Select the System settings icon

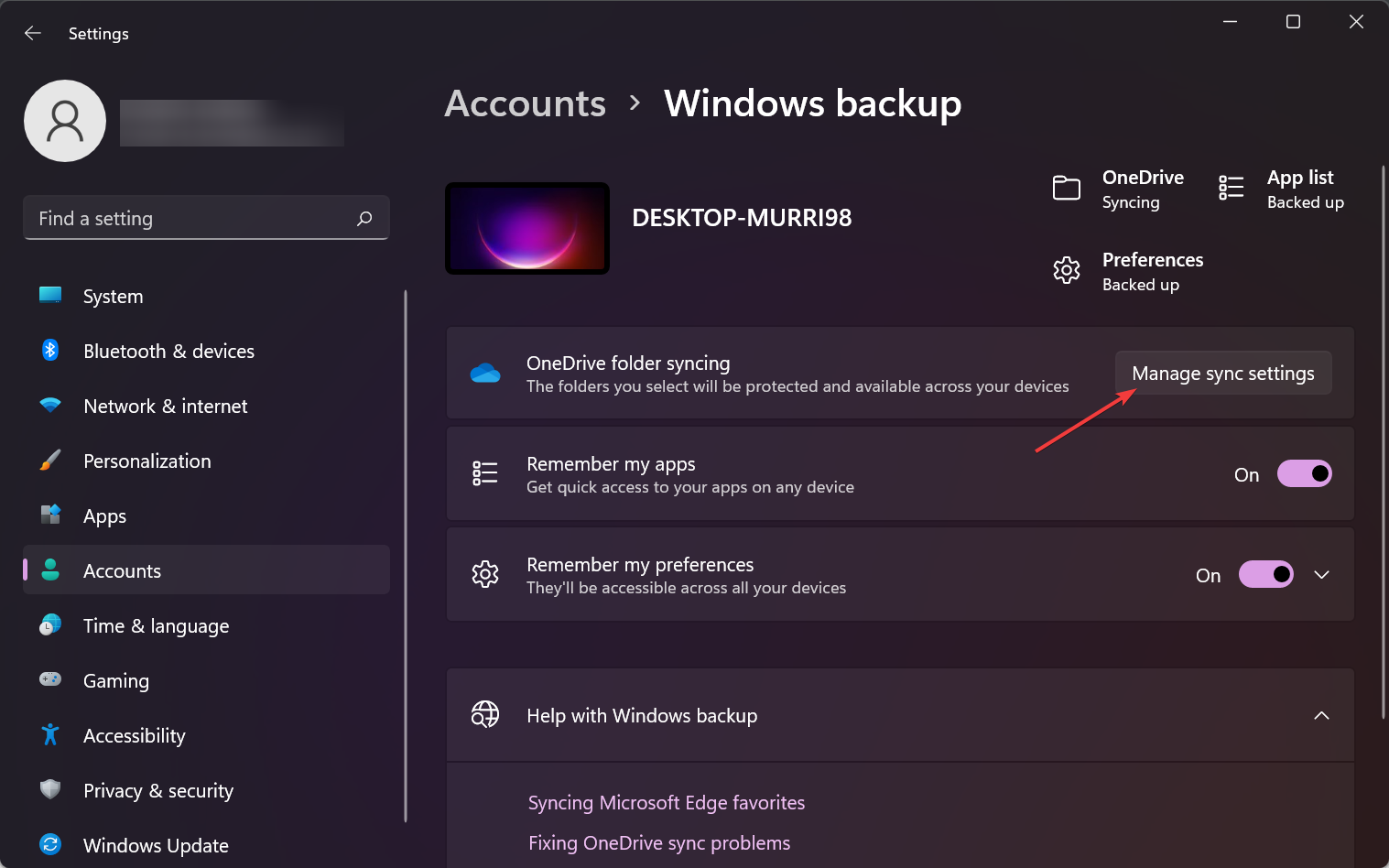point(49,295)
